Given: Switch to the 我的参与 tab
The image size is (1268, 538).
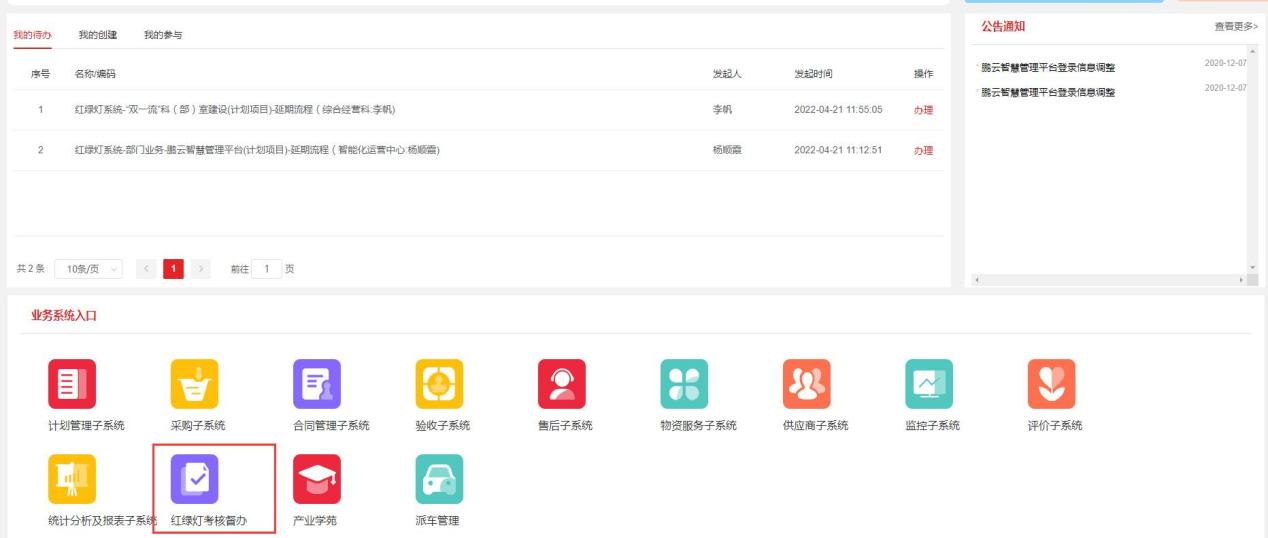Looking at the screenshot, I should 163,36.
